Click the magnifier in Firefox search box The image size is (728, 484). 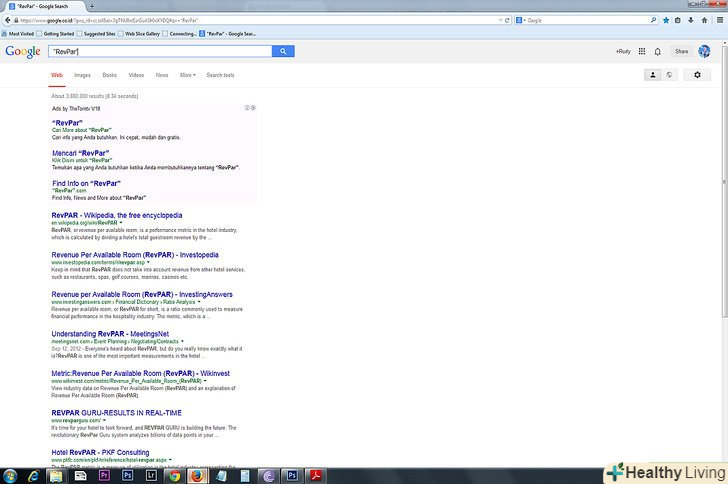point(653,20)
